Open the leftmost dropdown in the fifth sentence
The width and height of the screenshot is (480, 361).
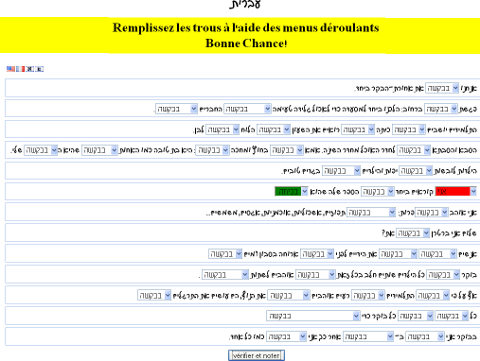341,171
